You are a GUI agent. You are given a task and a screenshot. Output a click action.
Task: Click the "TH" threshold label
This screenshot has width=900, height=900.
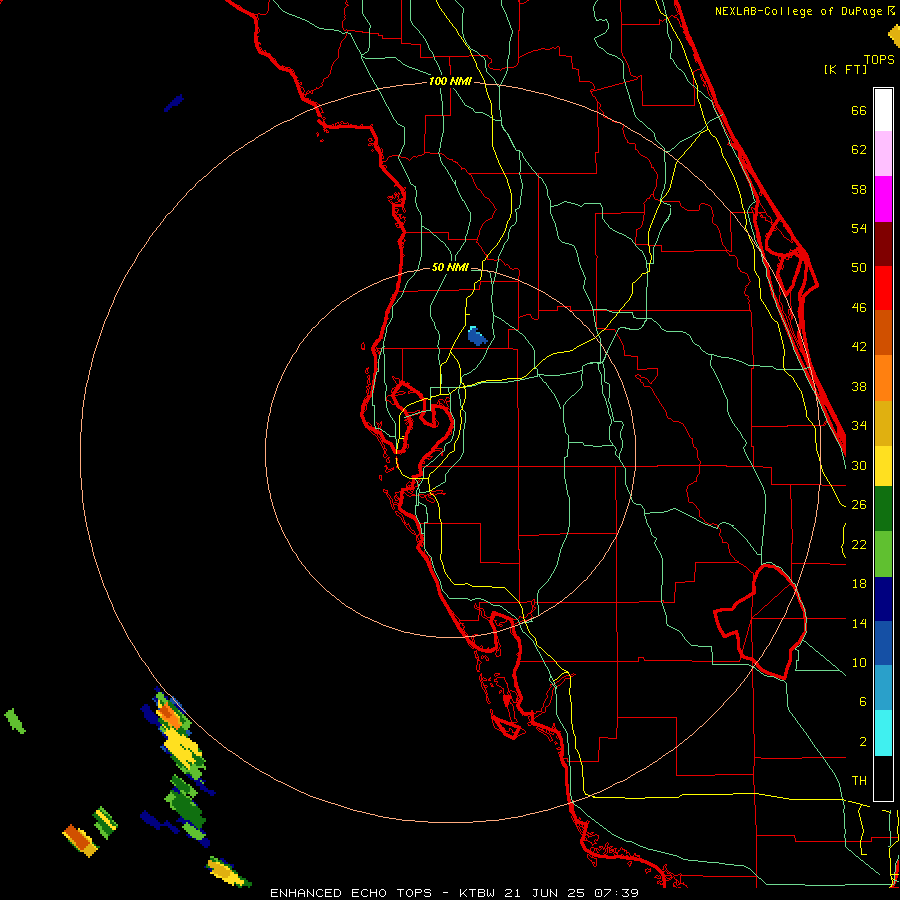tap(859, 781)
